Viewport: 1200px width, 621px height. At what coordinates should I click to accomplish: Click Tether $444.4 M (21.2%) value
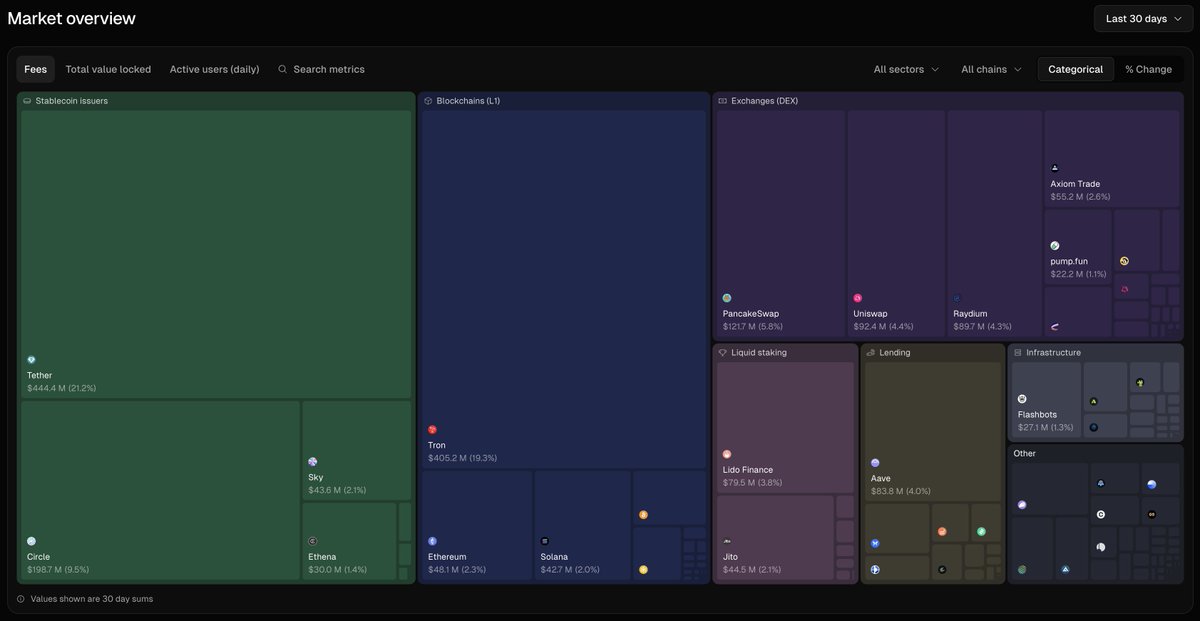(x=61, y=388)
